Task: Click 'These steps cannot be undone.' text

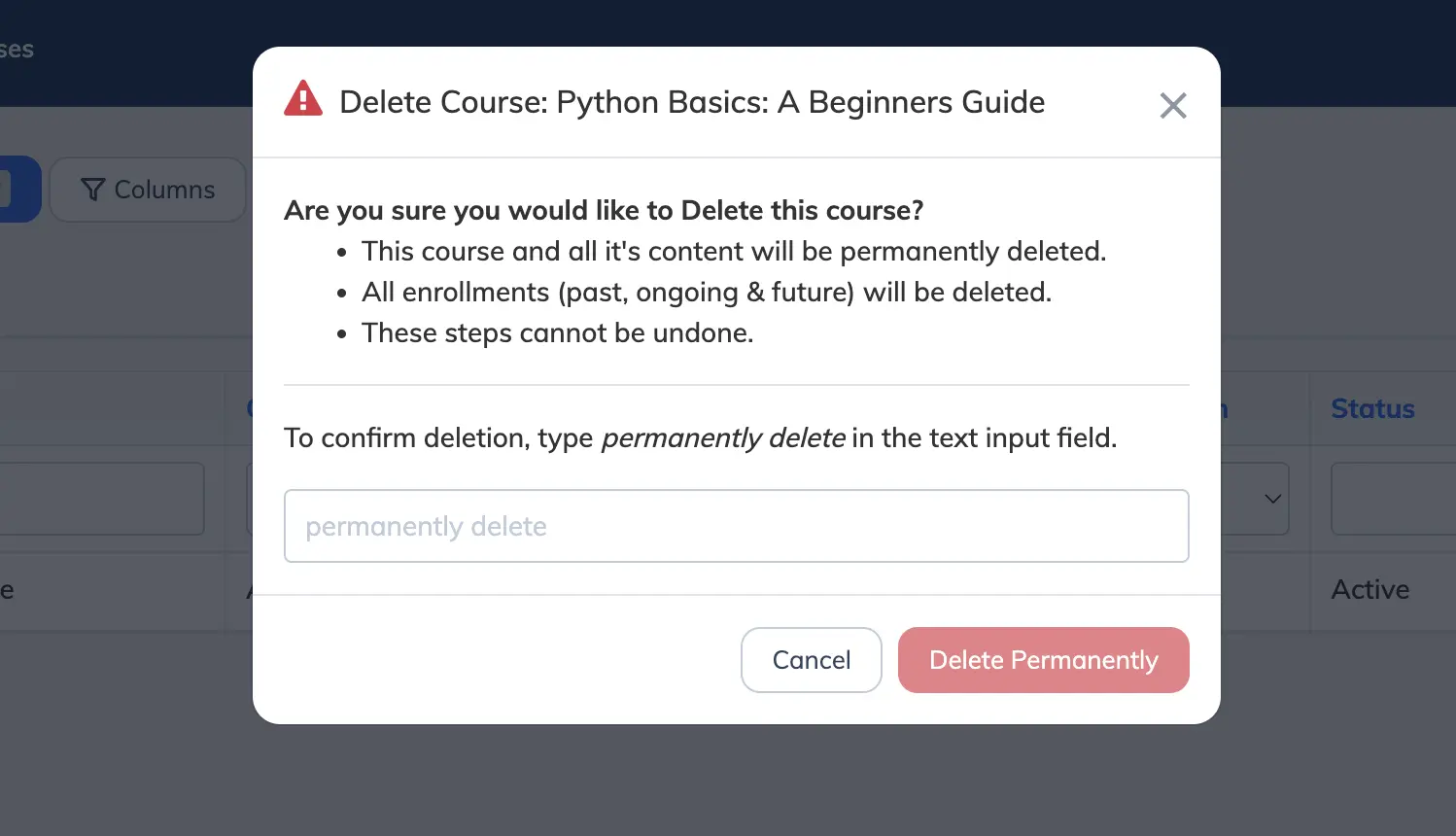Action: point(558,332)
